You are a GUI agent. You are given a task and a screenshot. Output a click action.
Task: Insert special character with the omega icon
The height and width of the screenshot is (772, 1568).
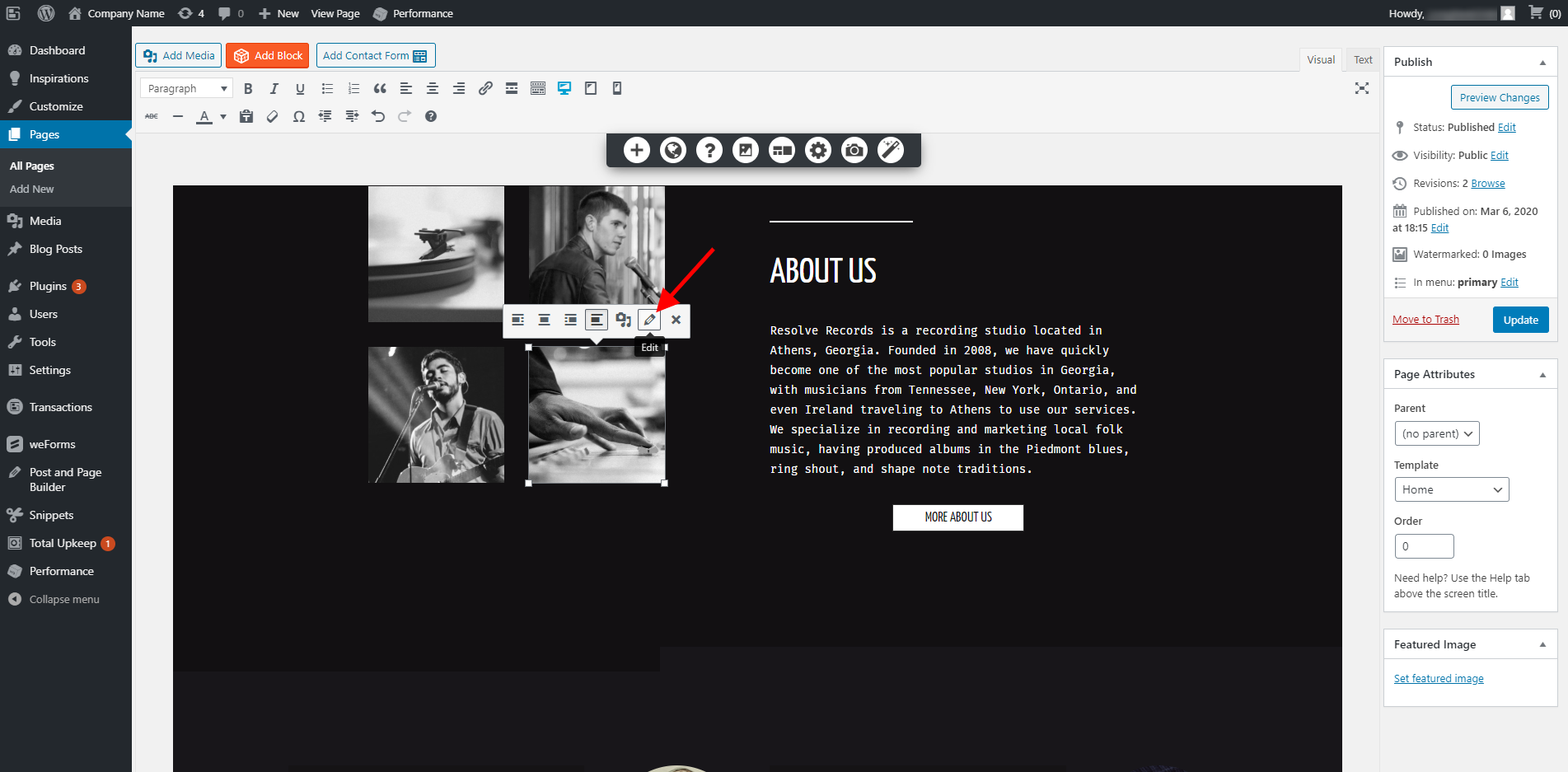coord(299,116)
